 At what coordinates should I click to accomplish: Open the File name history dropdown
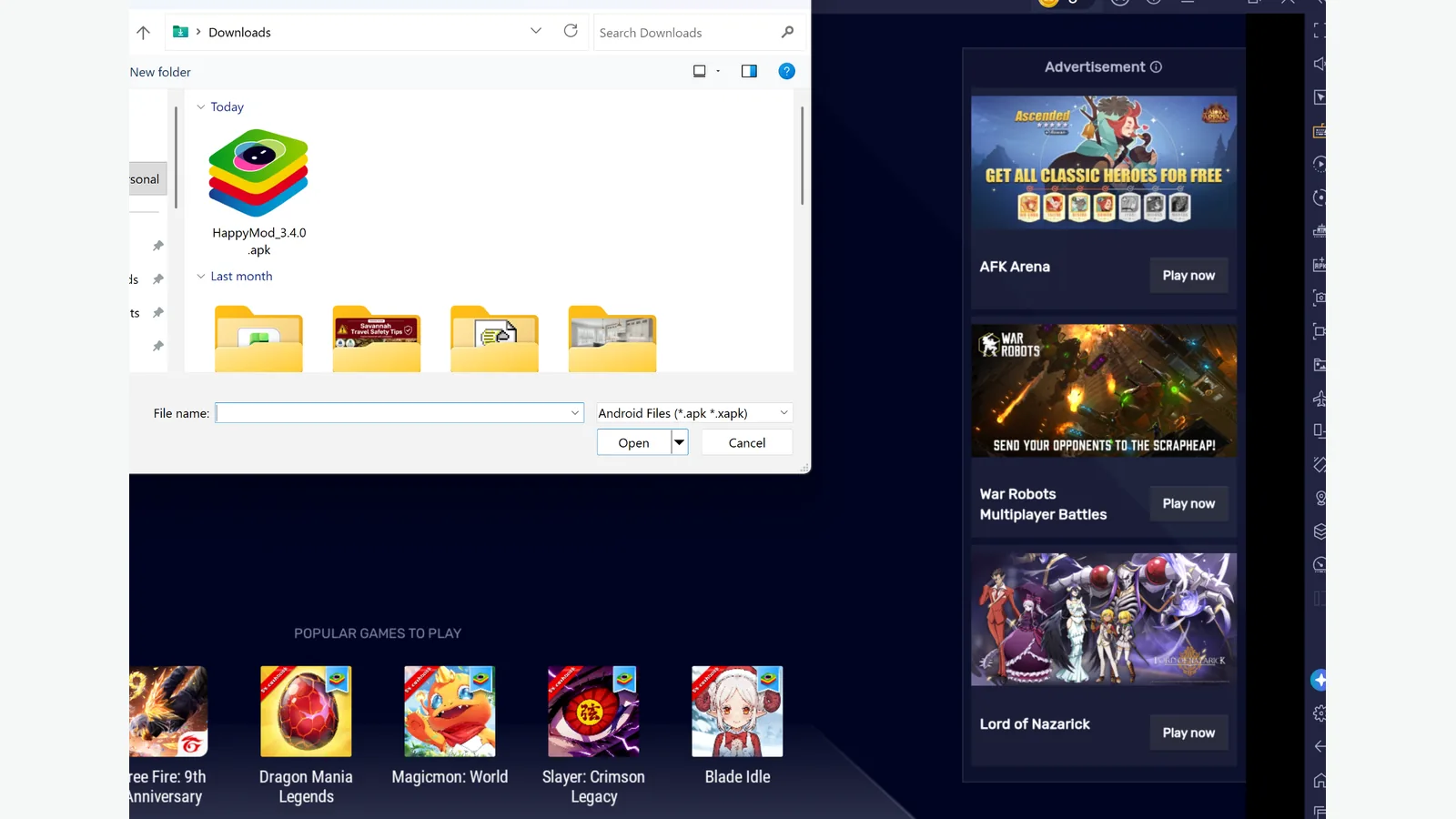(575, 413)
